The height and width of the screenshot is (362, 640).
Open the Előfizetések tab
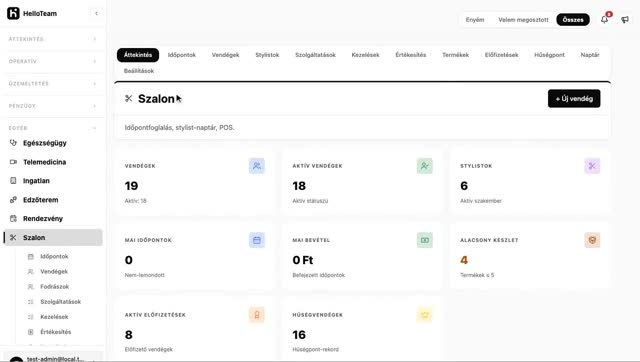[502, 55]
